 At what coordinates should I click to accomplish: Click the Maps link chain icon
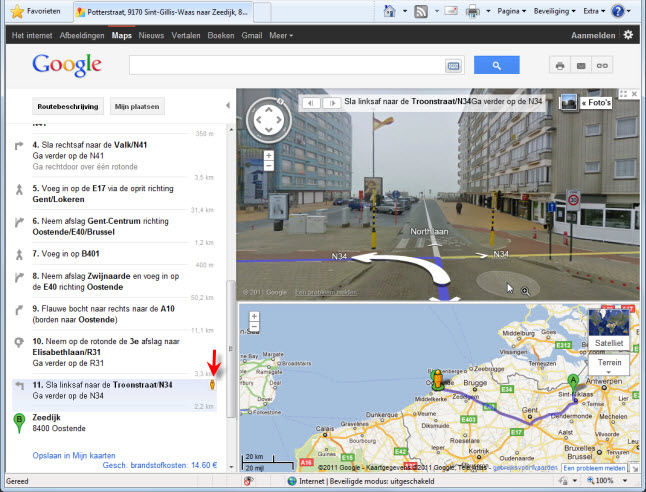pyautogui.click(x=602, y=66)
